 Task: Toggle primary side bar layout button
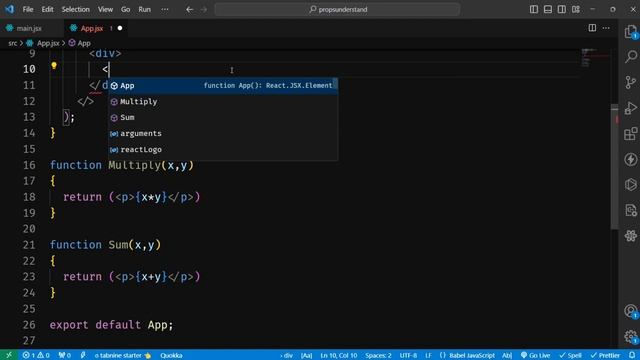click(x=534, y=9)
